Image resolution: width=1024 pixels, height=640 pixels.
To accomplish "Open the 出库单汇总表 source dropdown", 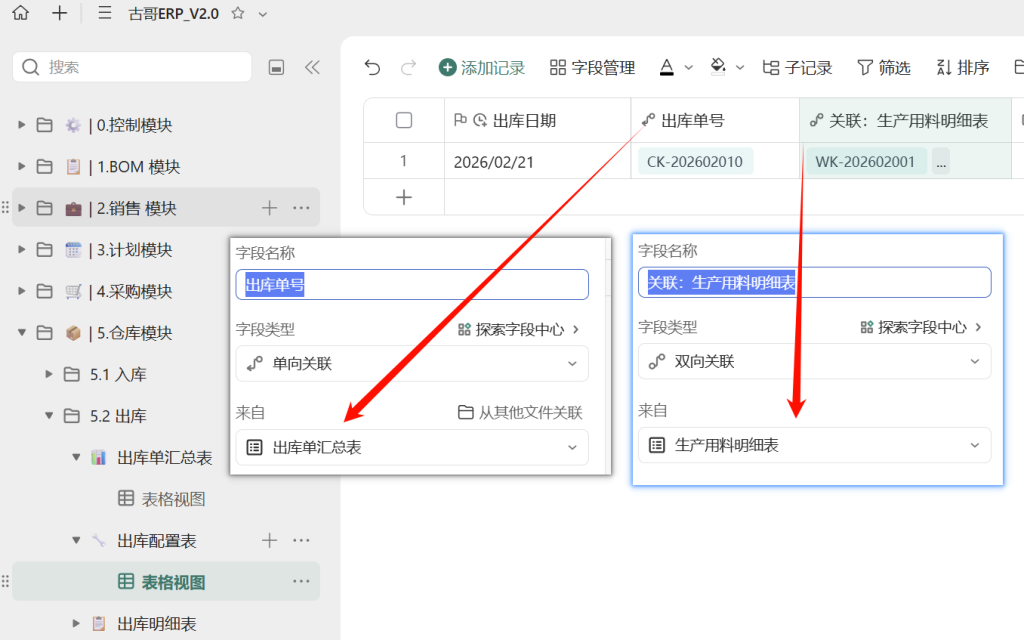I will [412, 447].
